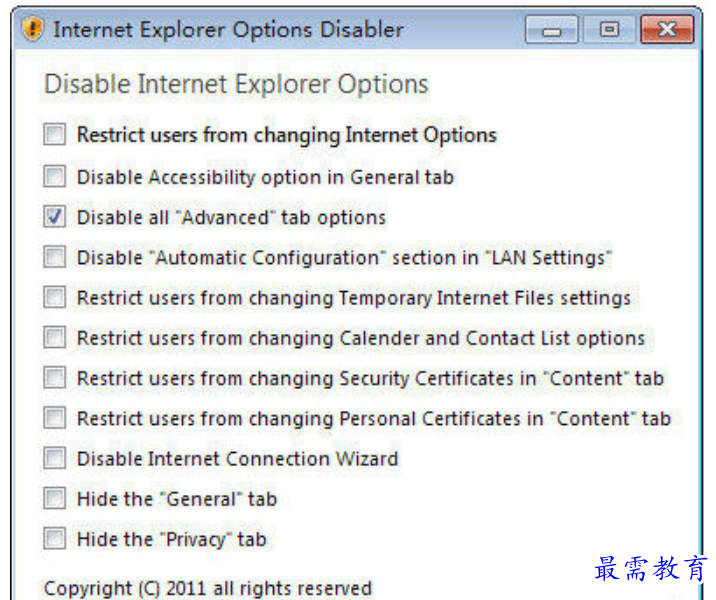Check Restrict changing Personal Certificates option
The height and width of the screenshot is (600, 716).
pyautogui.click(x=54, y=418)
